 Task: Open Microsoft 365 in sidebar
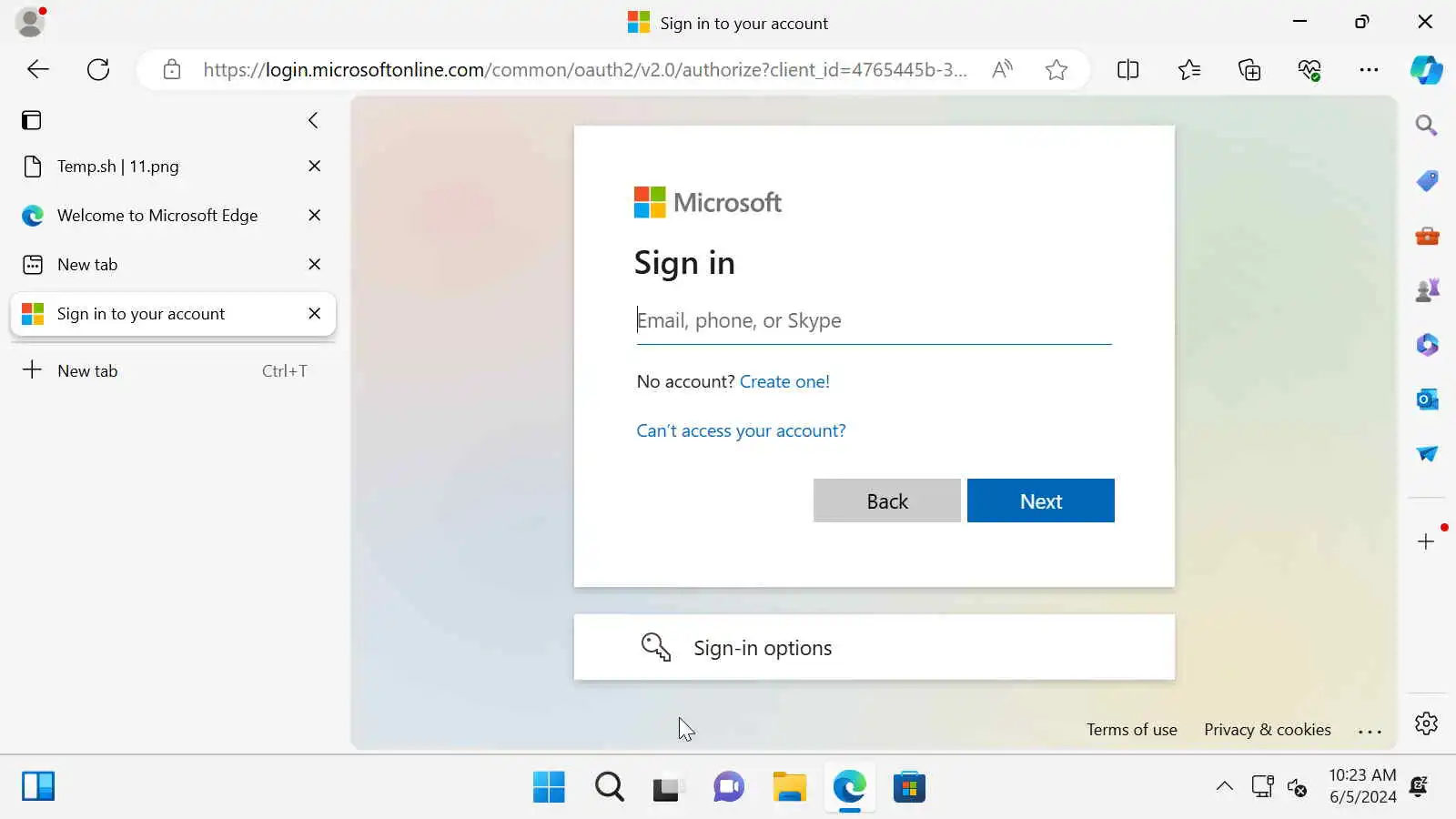coord(1427,345)
